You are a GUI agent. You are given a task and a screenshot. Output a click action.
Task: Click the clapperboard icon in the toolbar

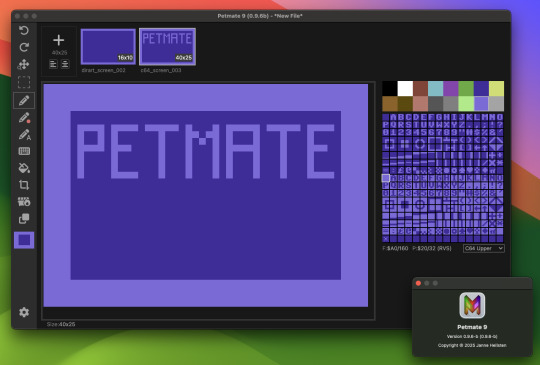(x=24, y=202)
